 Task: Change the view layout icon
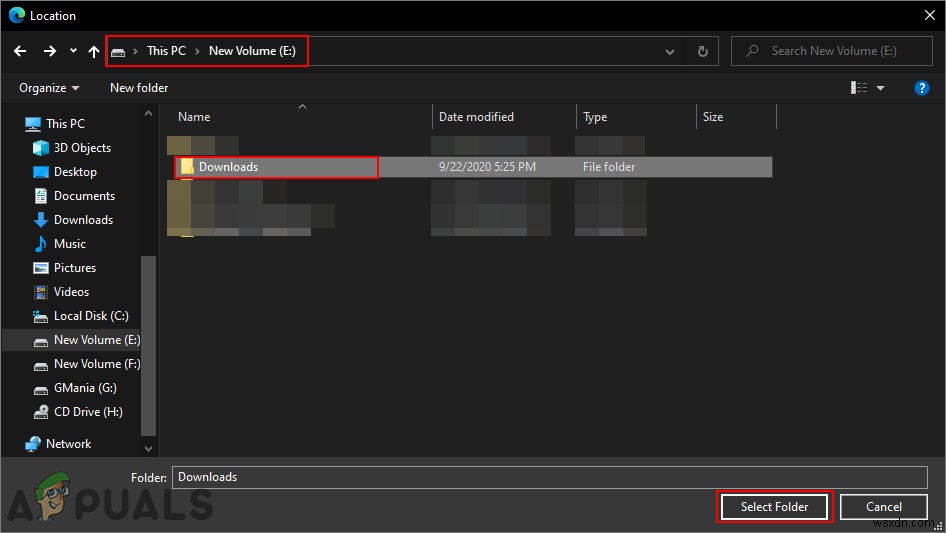click(x=859, y=88)
